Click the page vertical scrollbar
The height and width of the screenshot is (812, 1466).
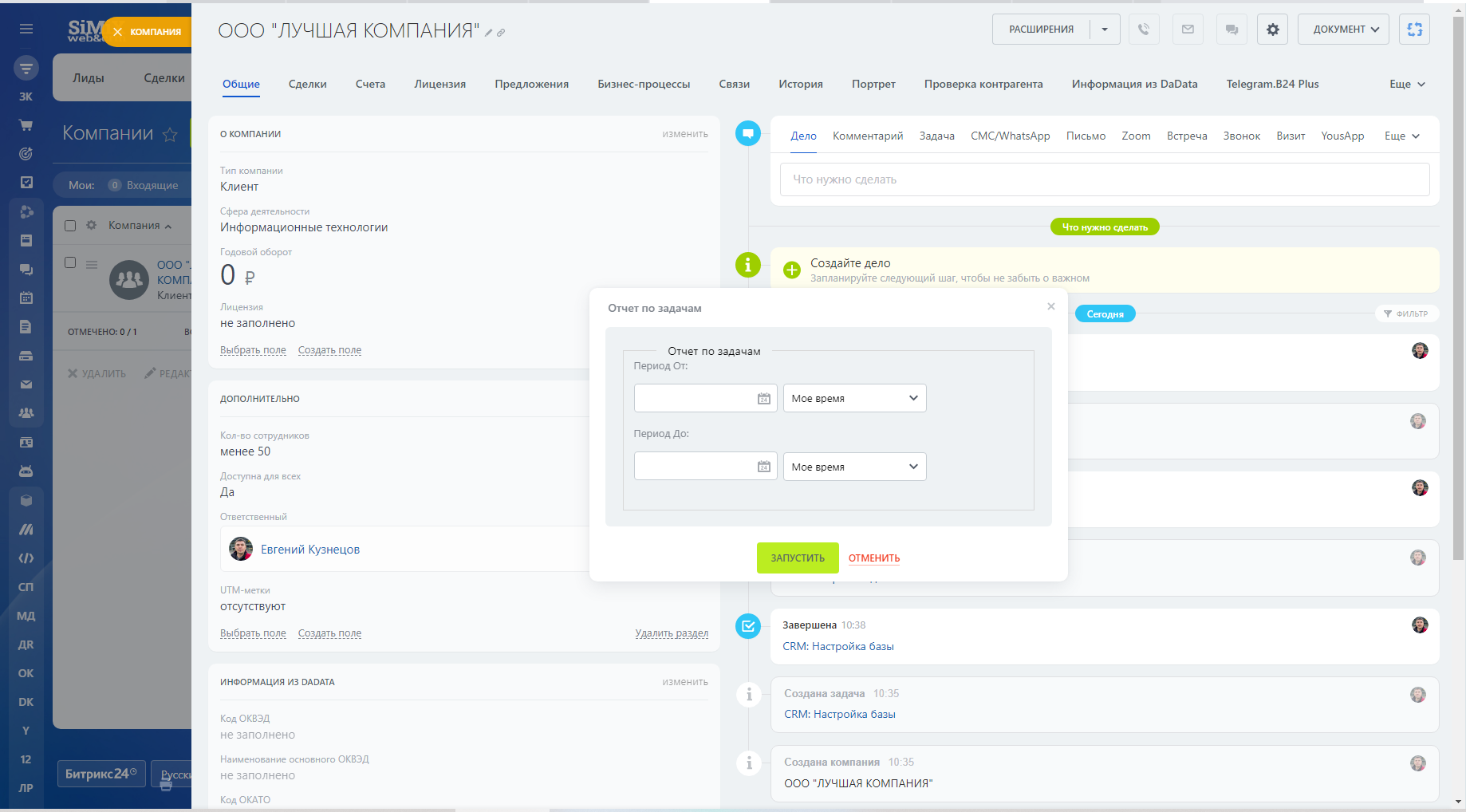(1458, 319)
